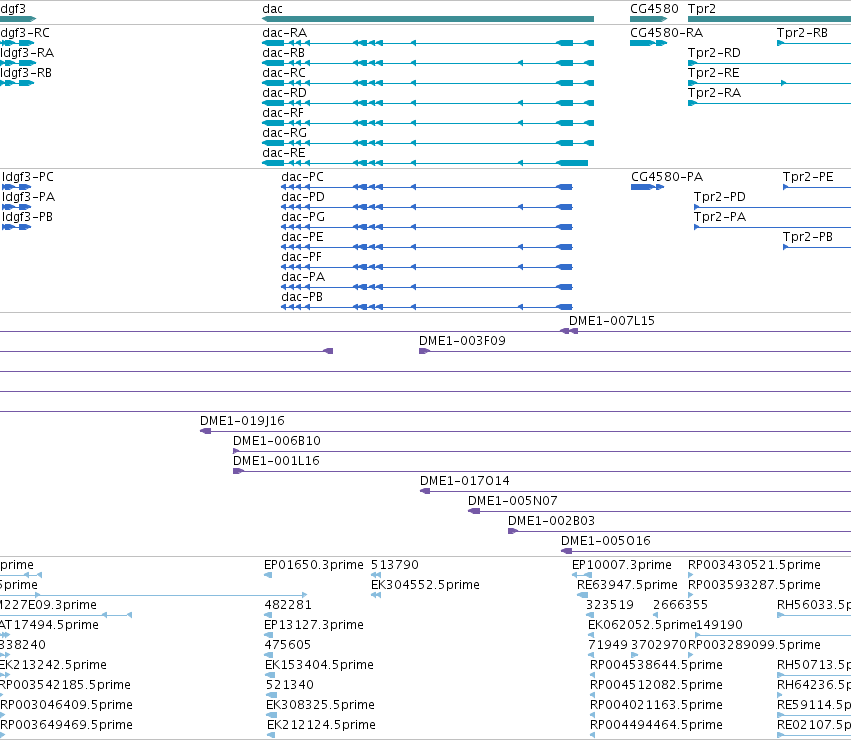Click the Tpr2-PE protein label
Image resolution: width=851 pixels, height=740 pixels.
point(808,177)
